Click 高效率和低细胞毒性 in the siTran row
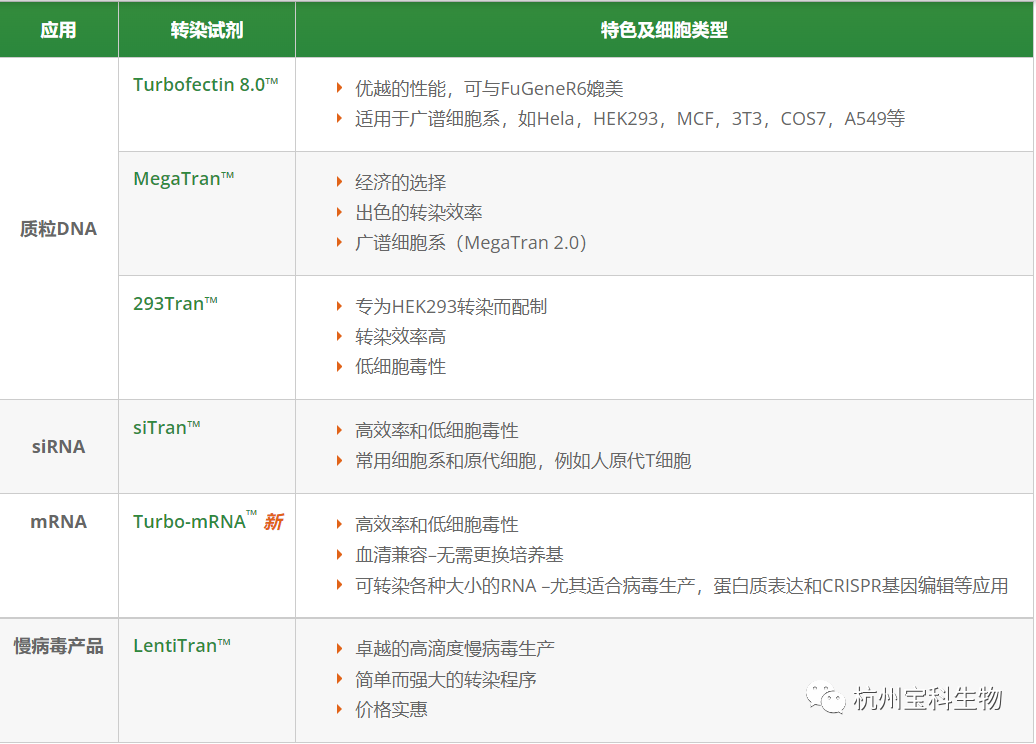Screen dimensions: 1036x744 click(x=437, y=431)
